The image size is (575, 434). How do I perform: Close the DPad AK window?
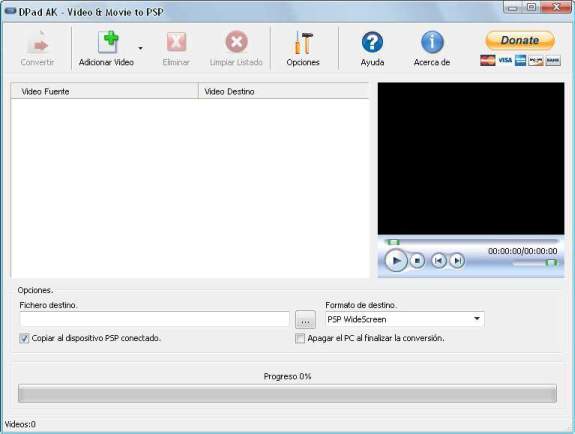[556, 7]
